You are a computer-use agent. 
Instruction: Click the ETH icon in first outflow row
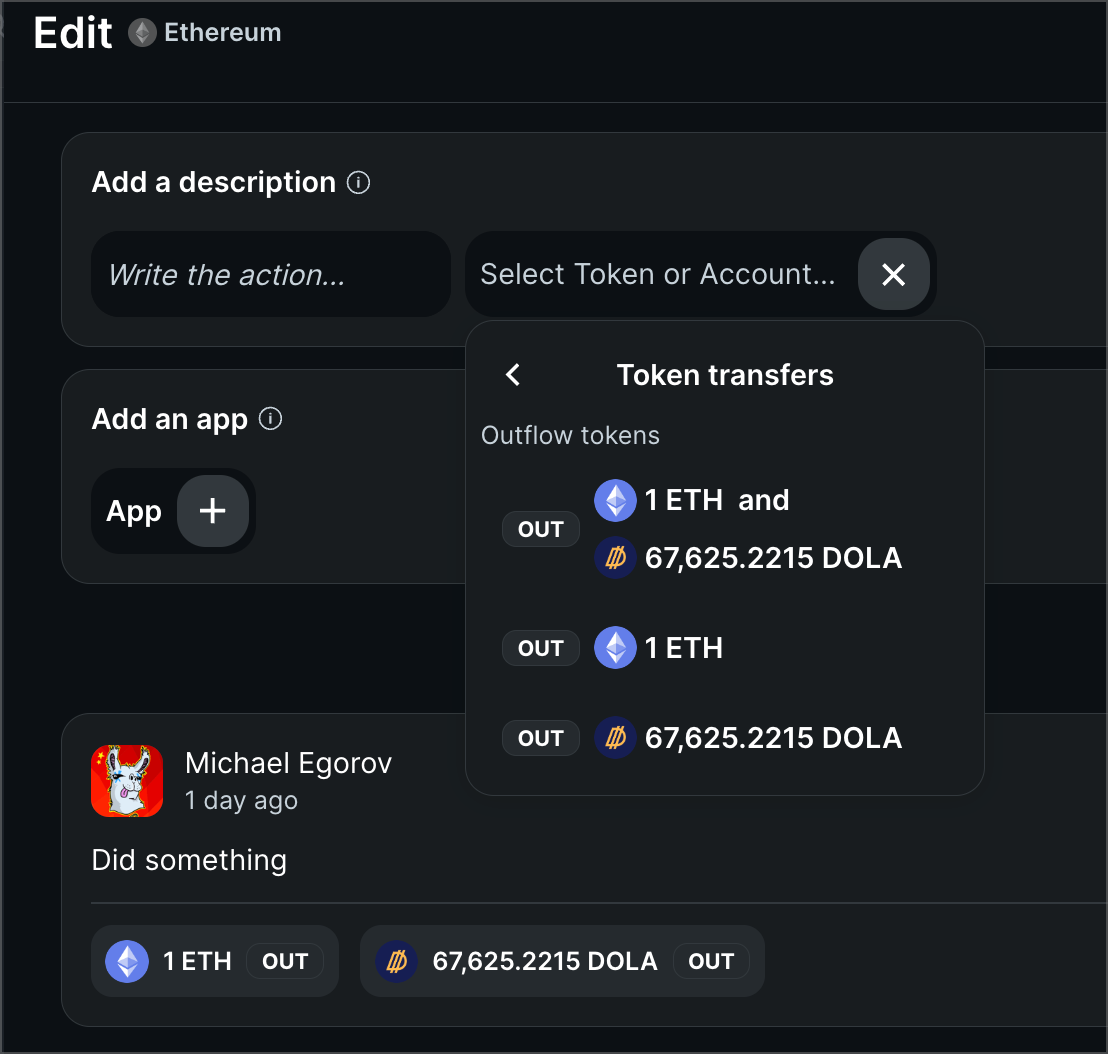[x=615, y=500]
